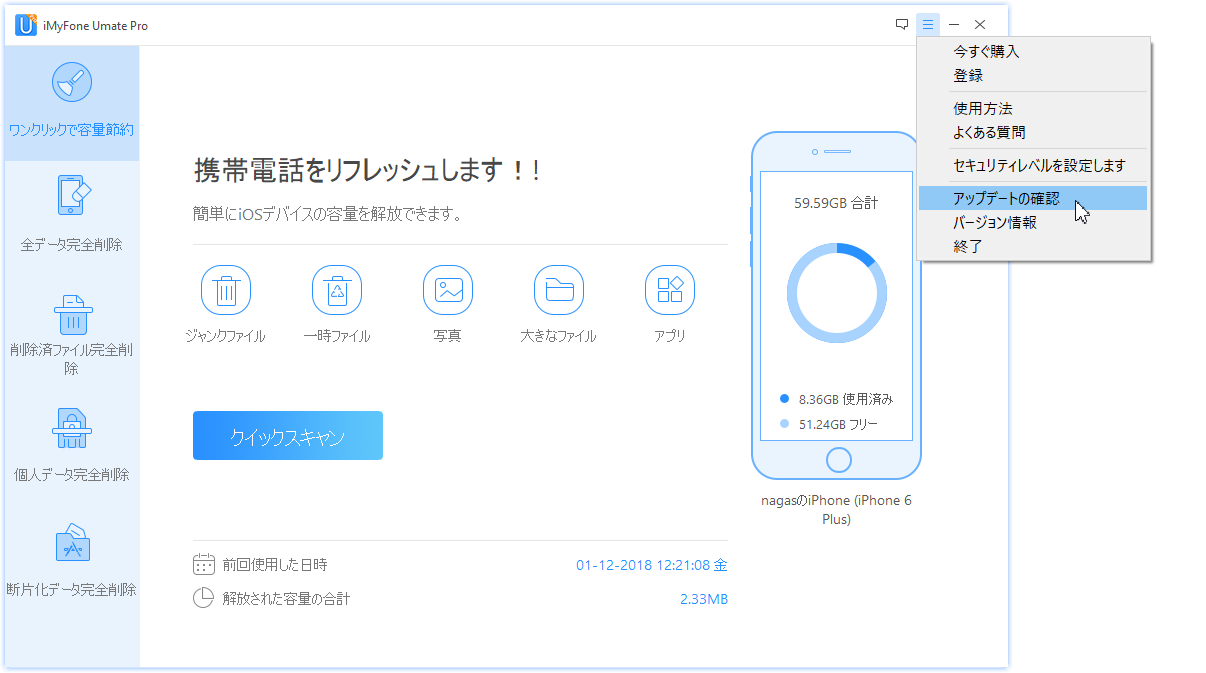Start the クイックスキャン quick scan

(x=288, y=436)
